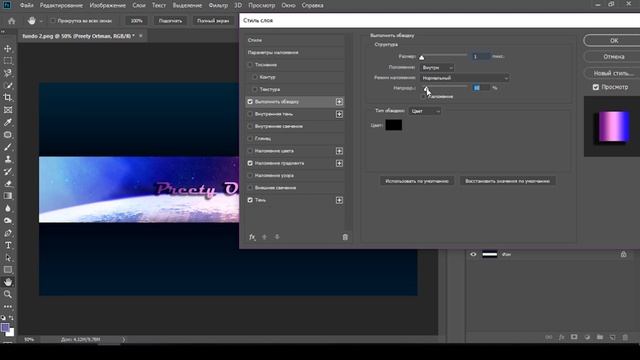Expand the status bar arrow menu

click(x=123, y=339)
